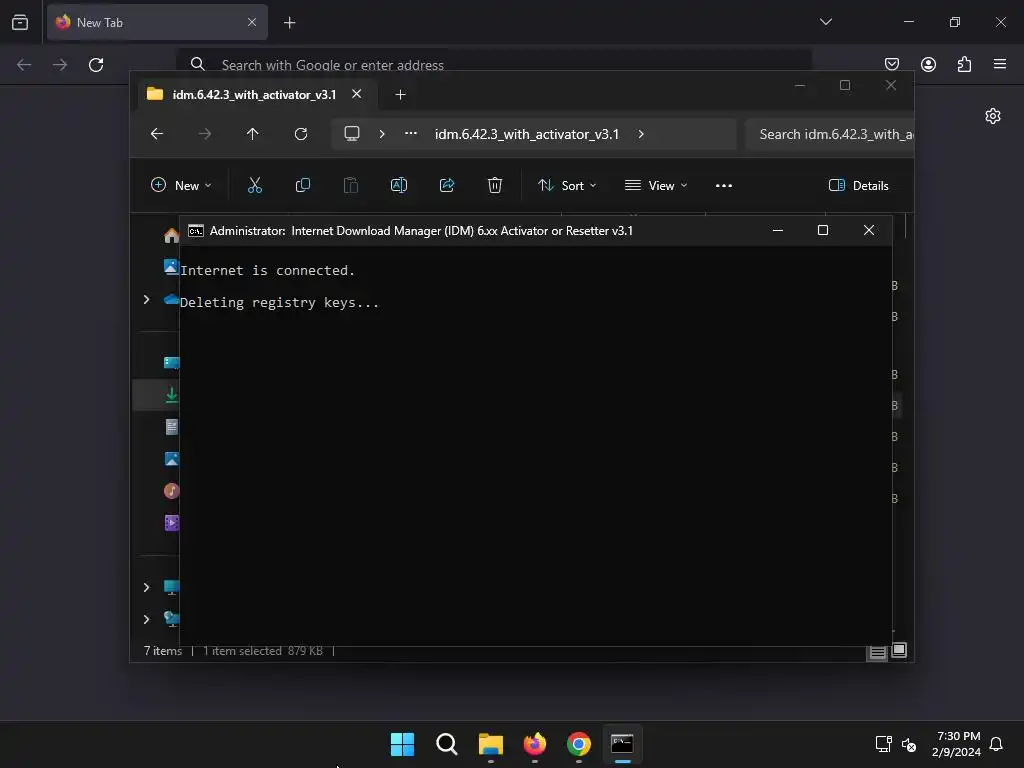Select the Firefox New Tab tab
This screenshot has width=1024, height=768.
157,22
